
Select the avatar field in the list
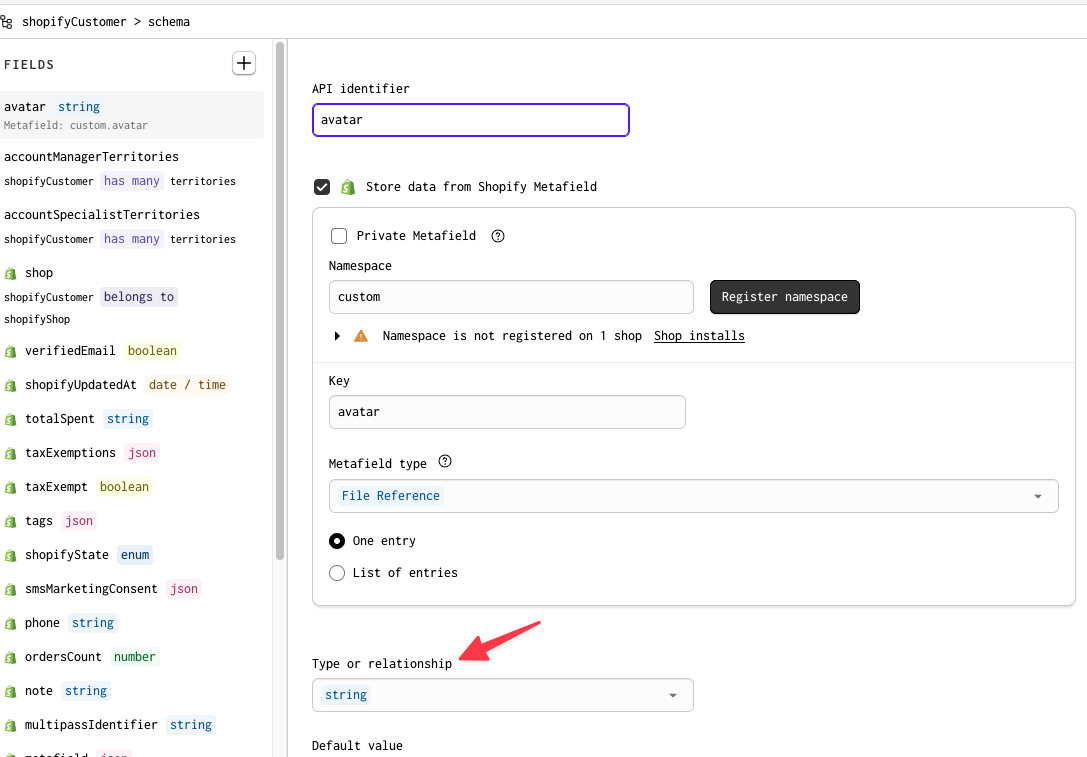[x=131, y=115]
